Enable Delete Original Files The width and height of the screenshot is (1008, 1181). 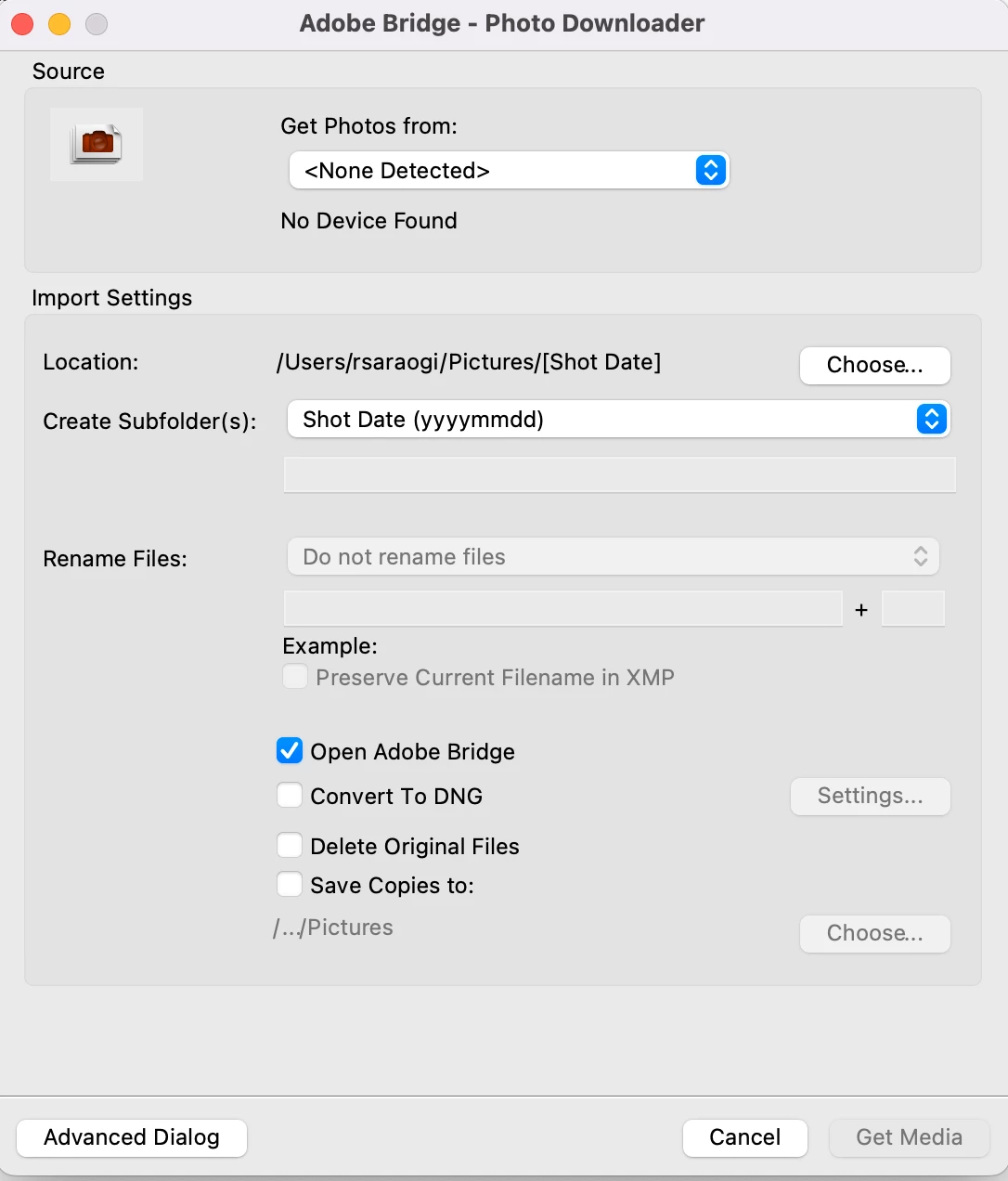point(290,846)
